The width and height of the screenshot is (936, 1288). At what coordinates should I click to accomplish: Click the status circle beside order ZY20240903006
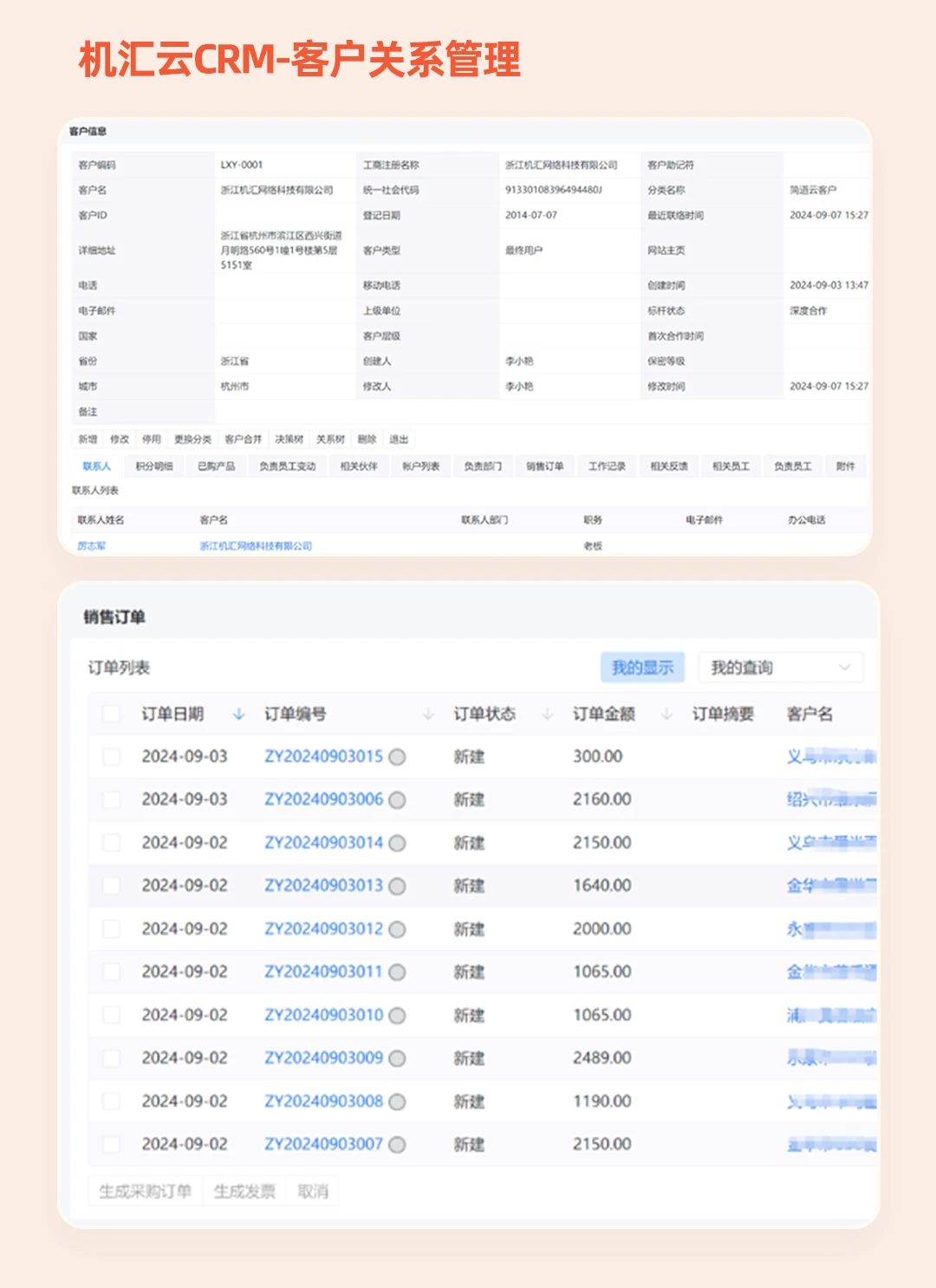[x=397, y=800]
